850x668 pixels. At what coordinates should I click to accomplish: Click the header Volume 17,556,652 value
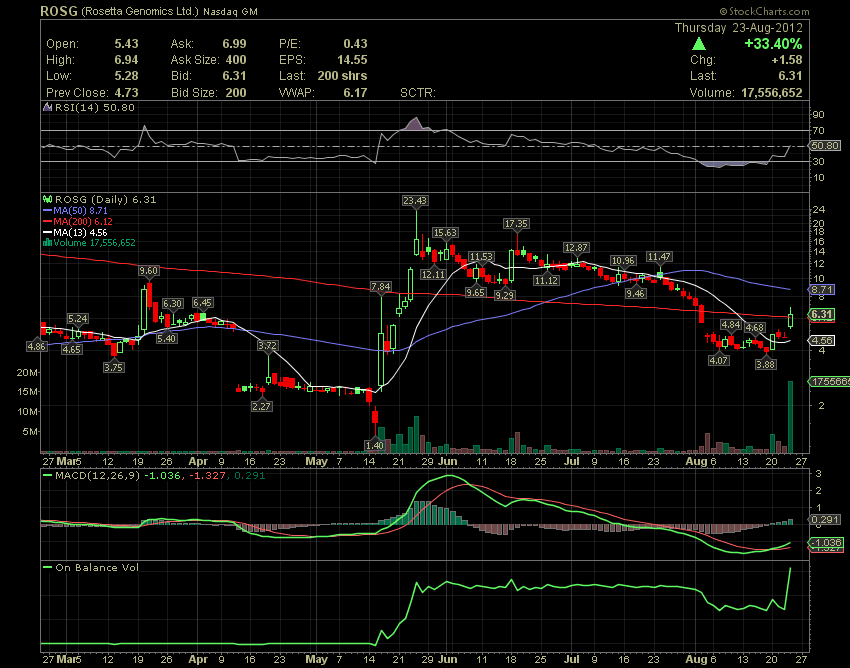[x=771, y=93]
